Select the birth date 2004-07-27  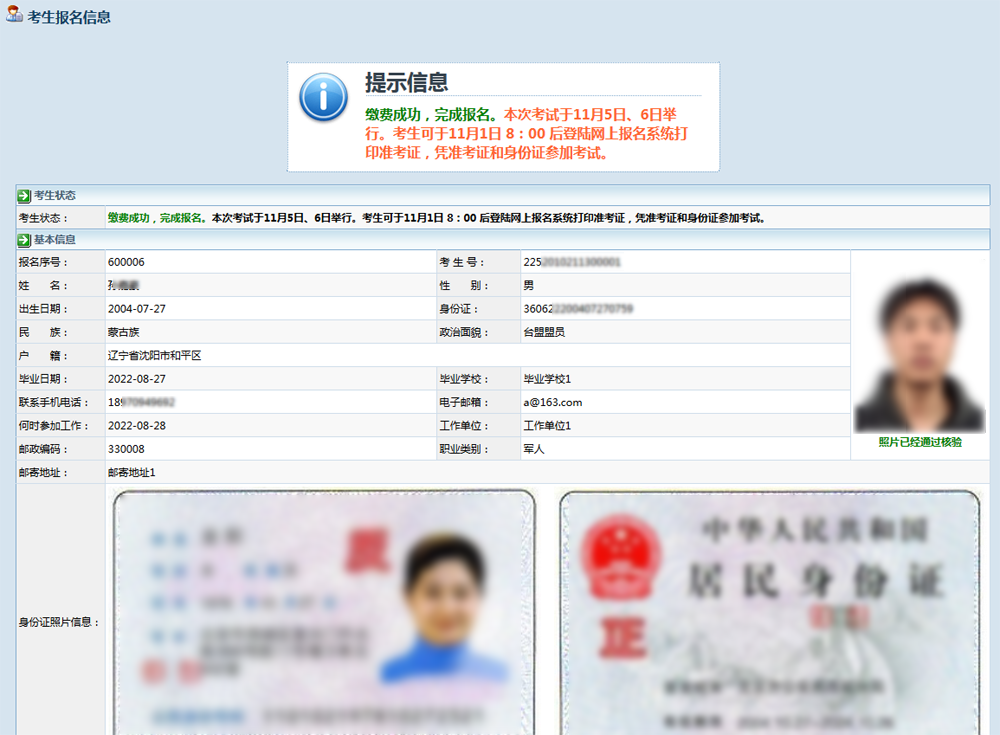(x=137, y=309)
